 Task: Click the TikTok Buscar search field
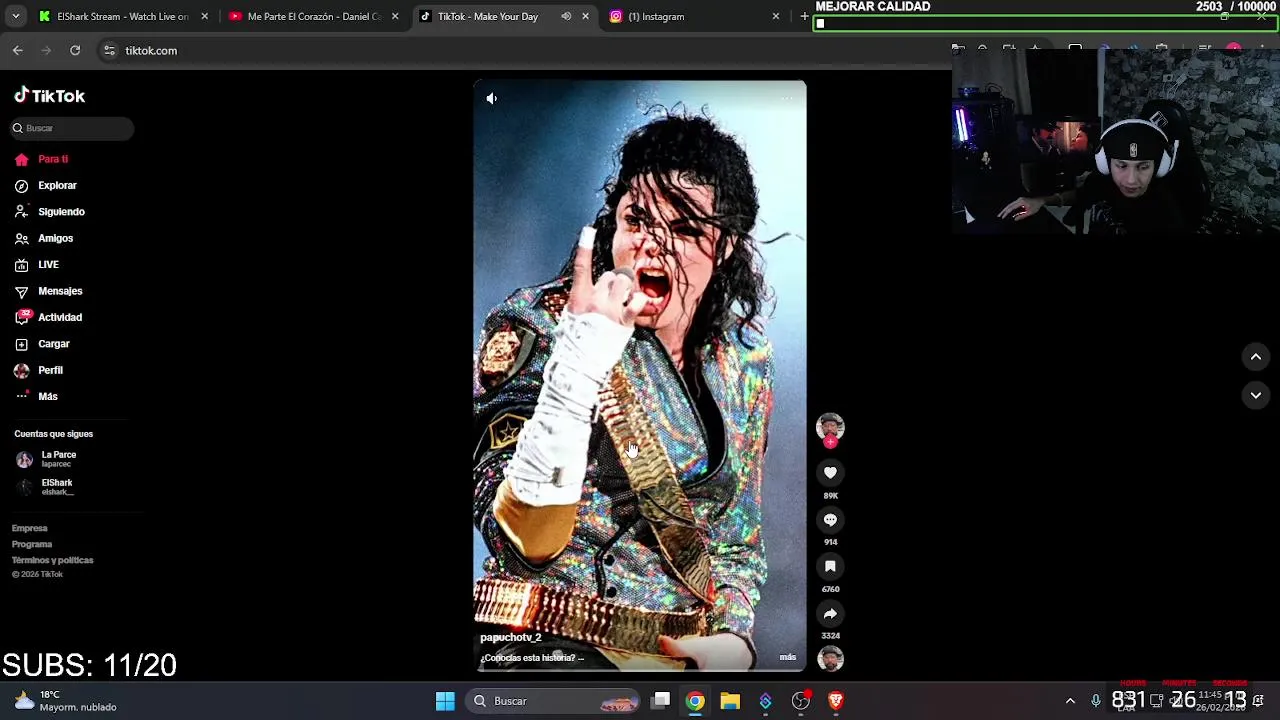[71, 128]
